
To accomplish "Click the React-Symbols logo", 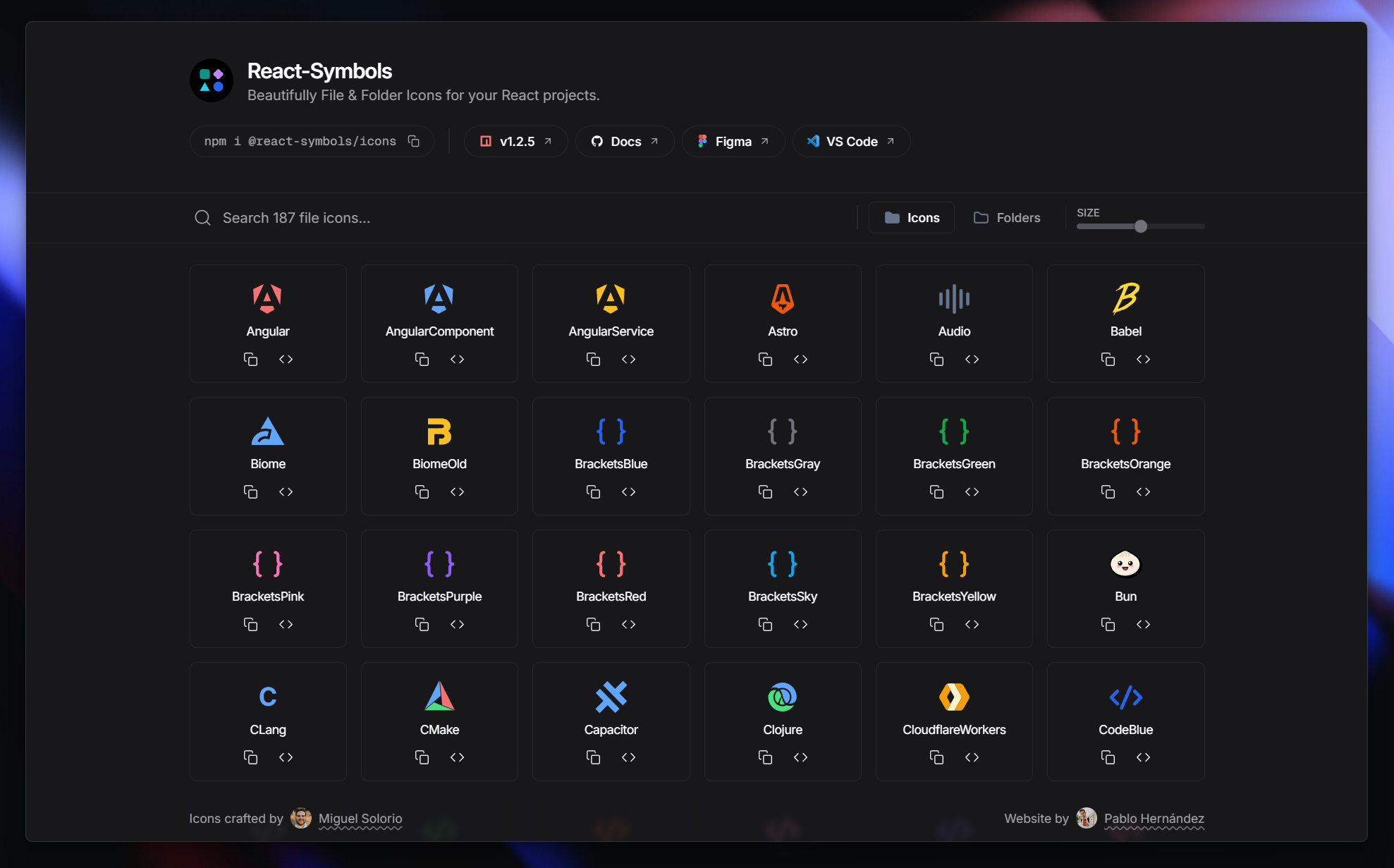I will 212,80.
